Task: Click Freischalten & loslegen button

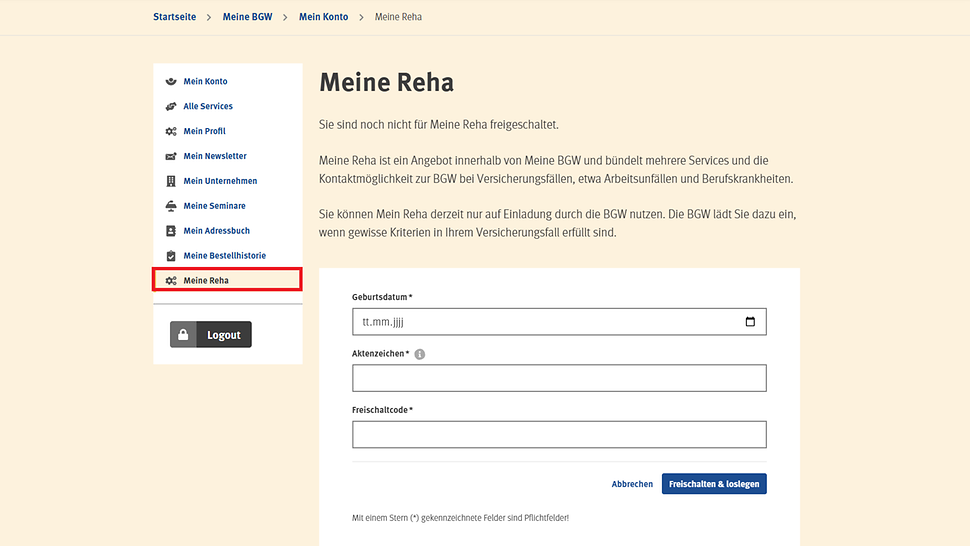Action: [x=714, y=484]
